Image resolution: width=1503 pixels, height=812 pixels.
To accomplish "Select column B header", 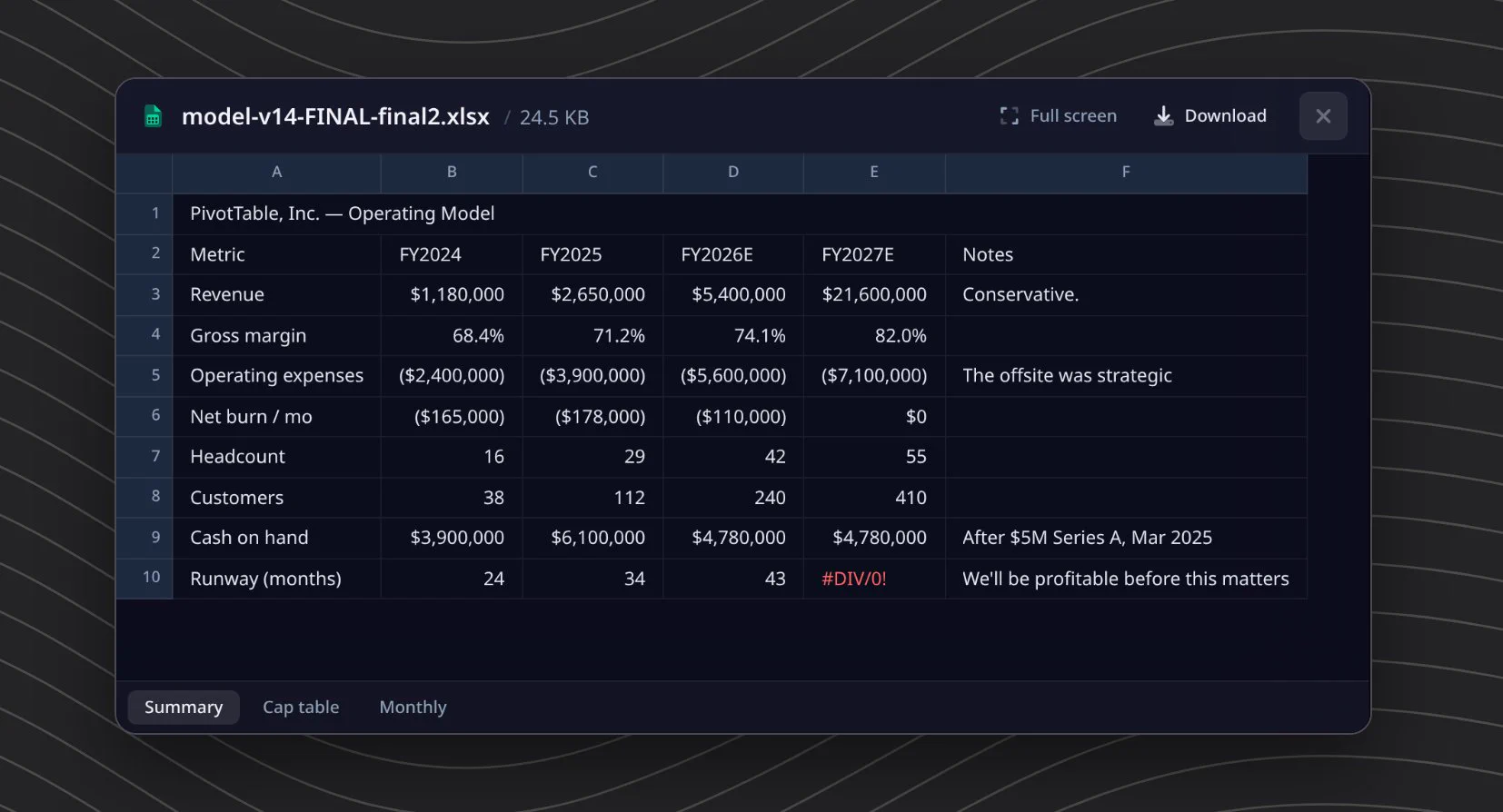I will [452, 173].
